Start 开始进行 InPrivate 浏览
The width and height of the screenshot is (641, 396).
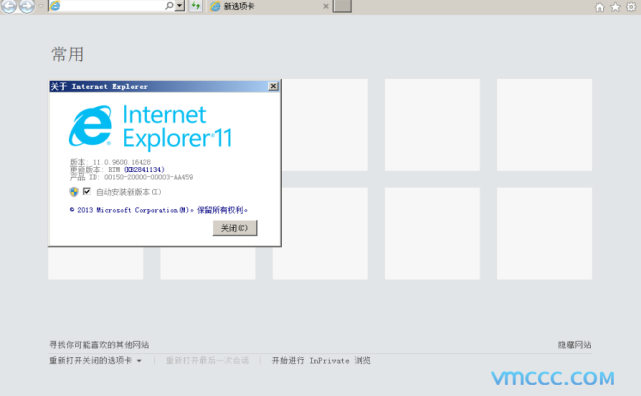click(x=321, y=360)
